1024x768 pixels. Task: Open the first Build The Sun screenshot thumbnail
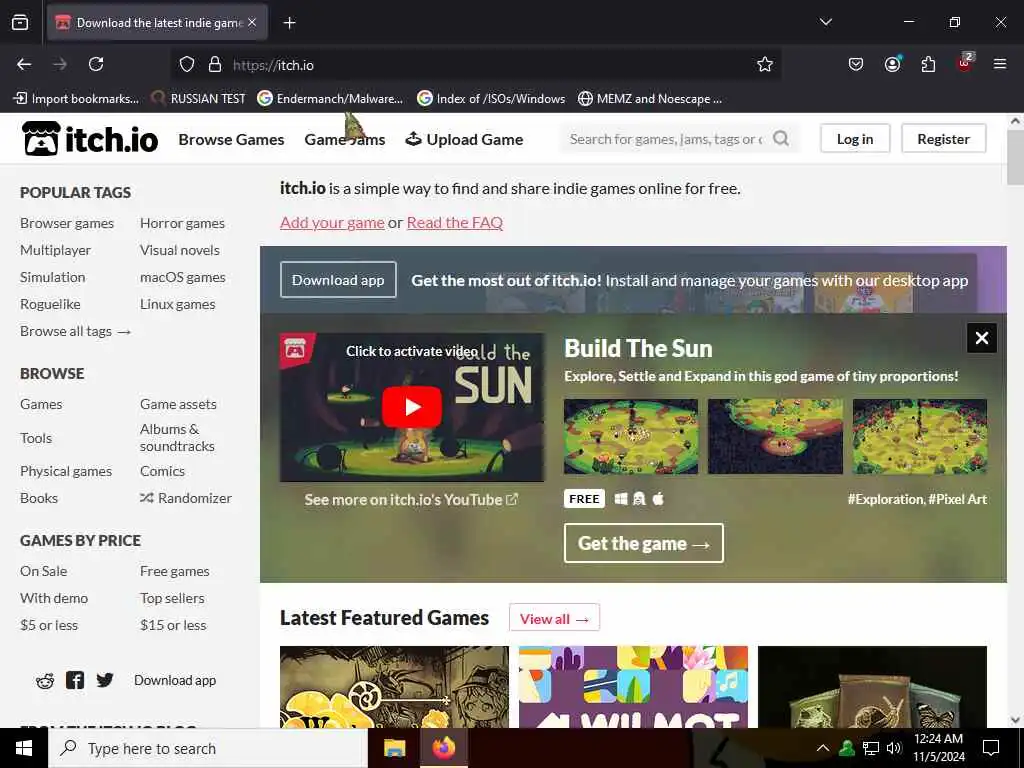coord(631,436)
